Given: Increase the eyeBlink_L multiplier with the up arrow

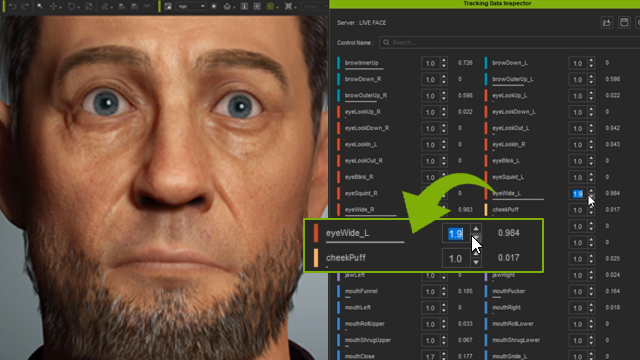Looking at the screenshot, I should (x=591, y=158).
